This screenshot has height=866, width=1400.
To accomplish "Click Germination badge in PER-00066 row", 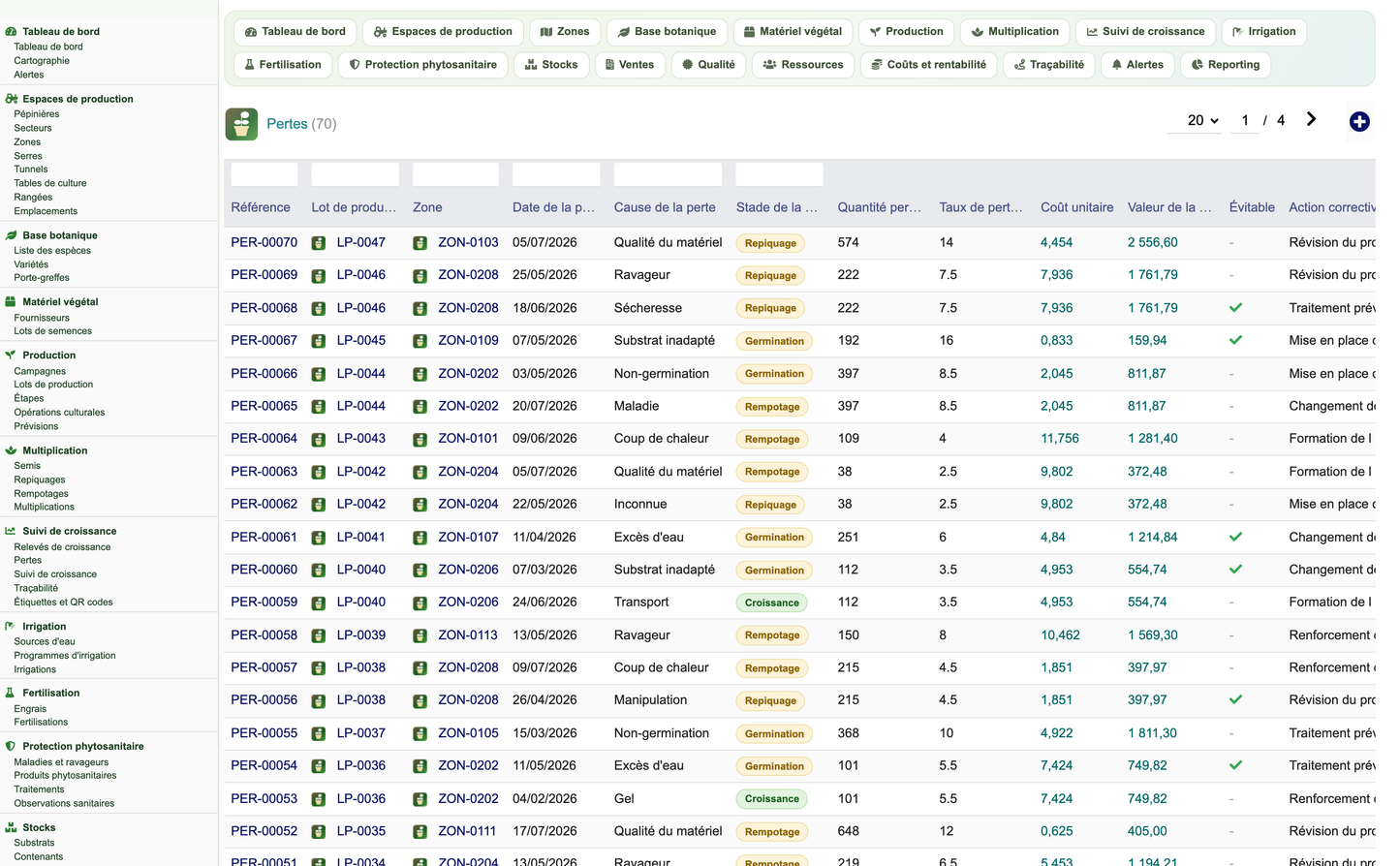I will click(774, 374).
